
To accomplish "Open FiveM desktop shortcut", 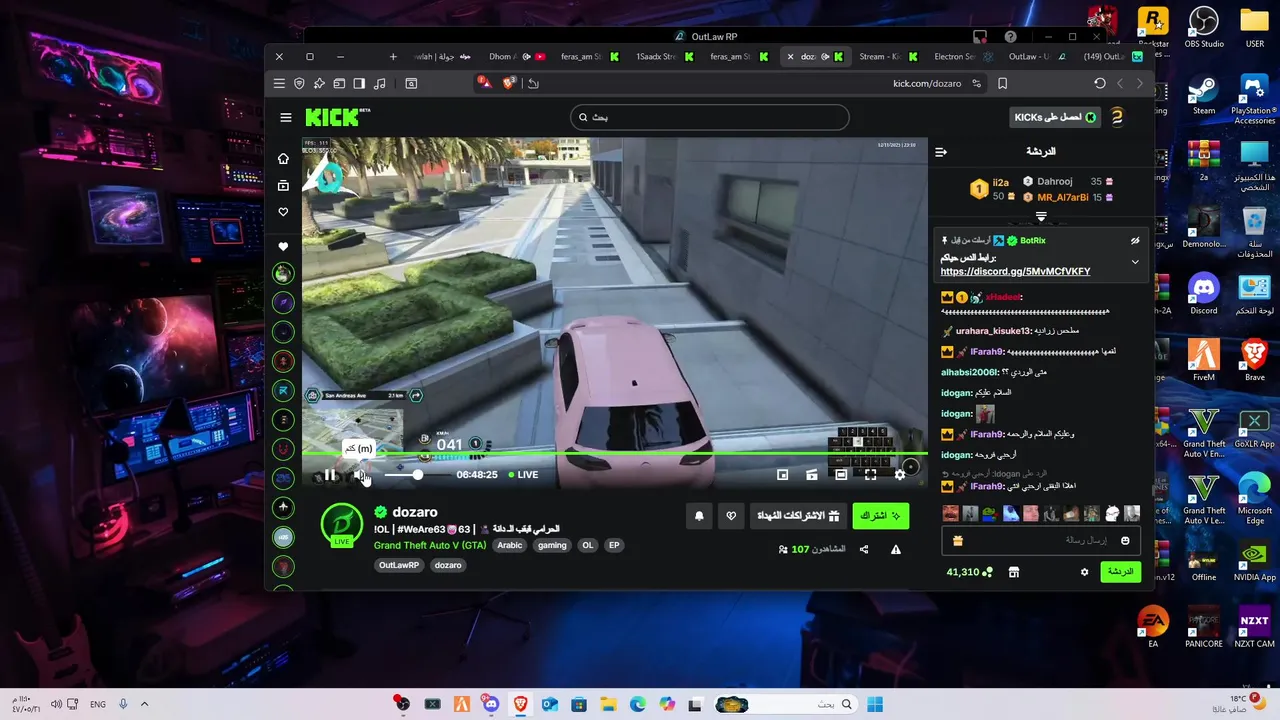I will point(1204,361).
